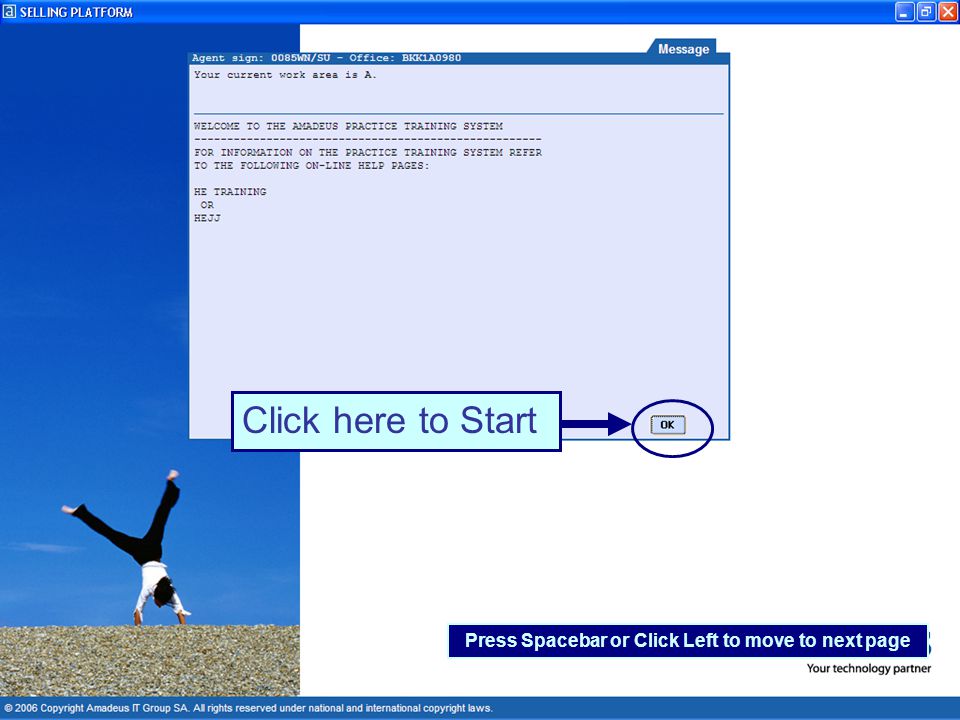Screen dimensions: 960x720
Task: Click the OK button in Message dialog
Action: tap(667, 424)
